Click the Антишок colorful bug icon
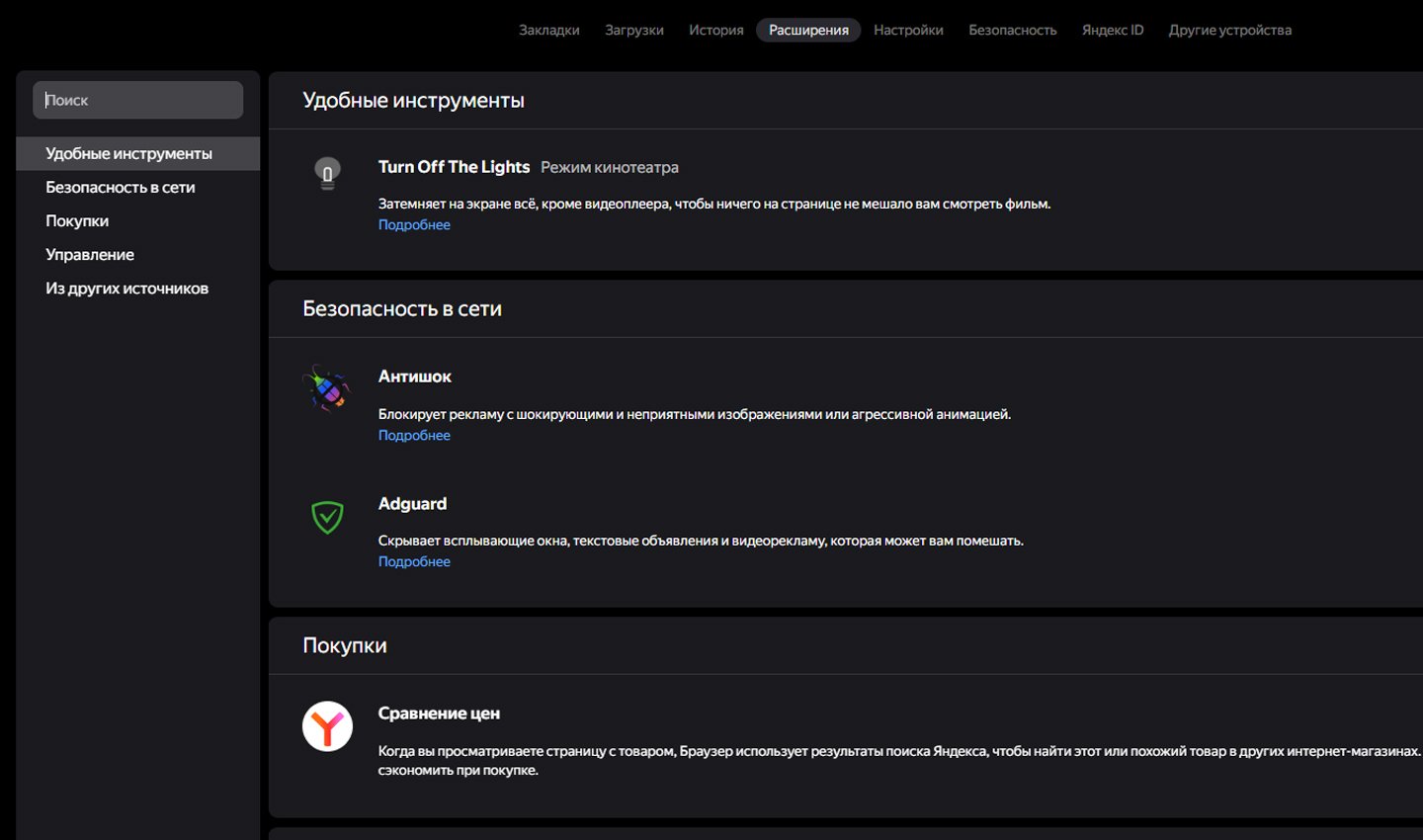The width and height of the screenshot is (1423, 840). click(327, 388)
